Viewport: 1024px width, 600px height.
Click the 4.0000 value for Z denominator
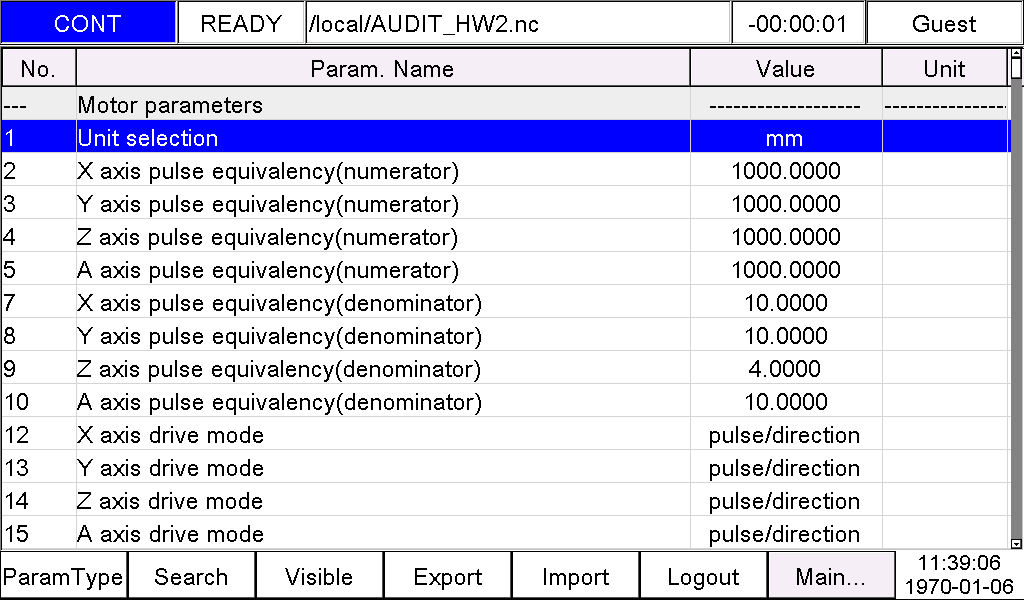click(786, 368)
